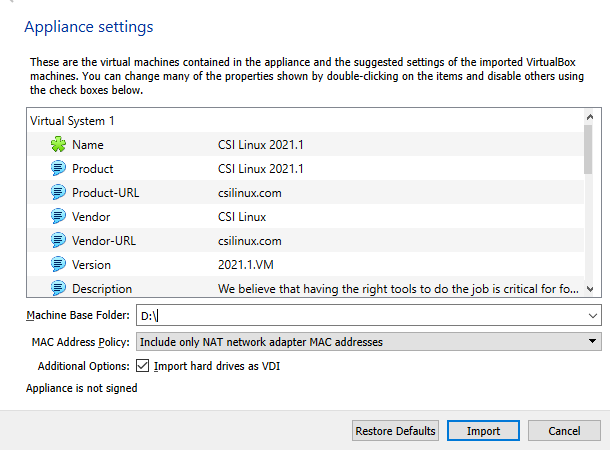The image size is (610, 450).
Task: Select the Product-URL value csilinux.com
Action: click(249, 193)
